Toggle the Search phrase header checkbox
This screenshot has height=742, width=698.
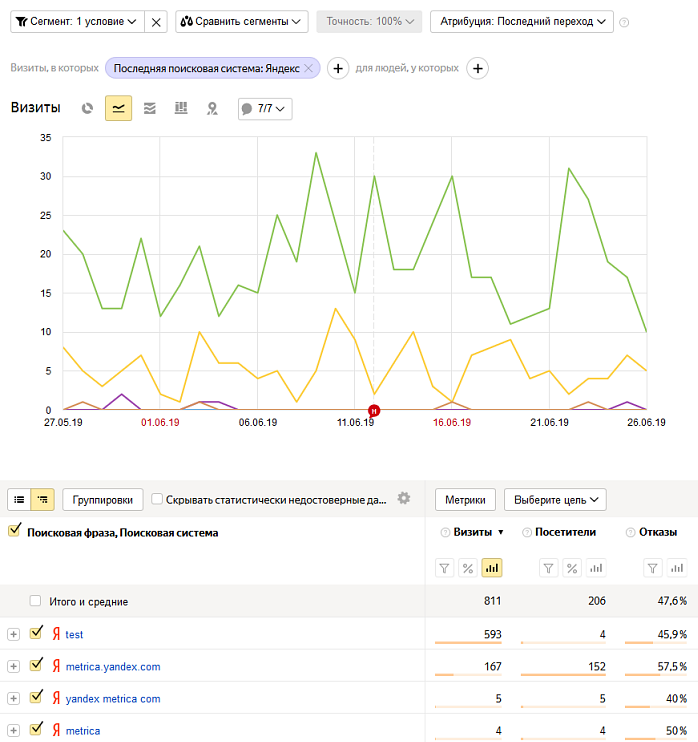[15, 530]
